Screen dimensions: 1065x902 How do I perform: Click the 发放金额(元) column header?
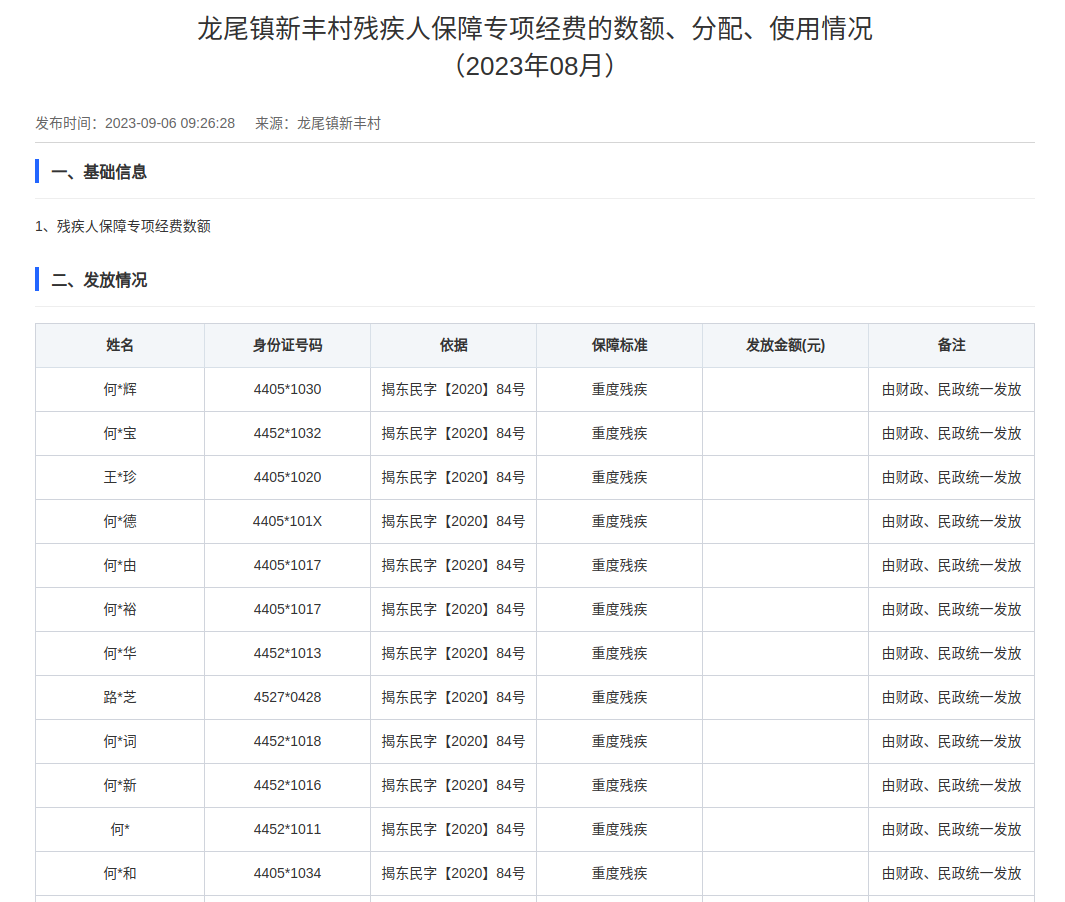coord(785,345)
